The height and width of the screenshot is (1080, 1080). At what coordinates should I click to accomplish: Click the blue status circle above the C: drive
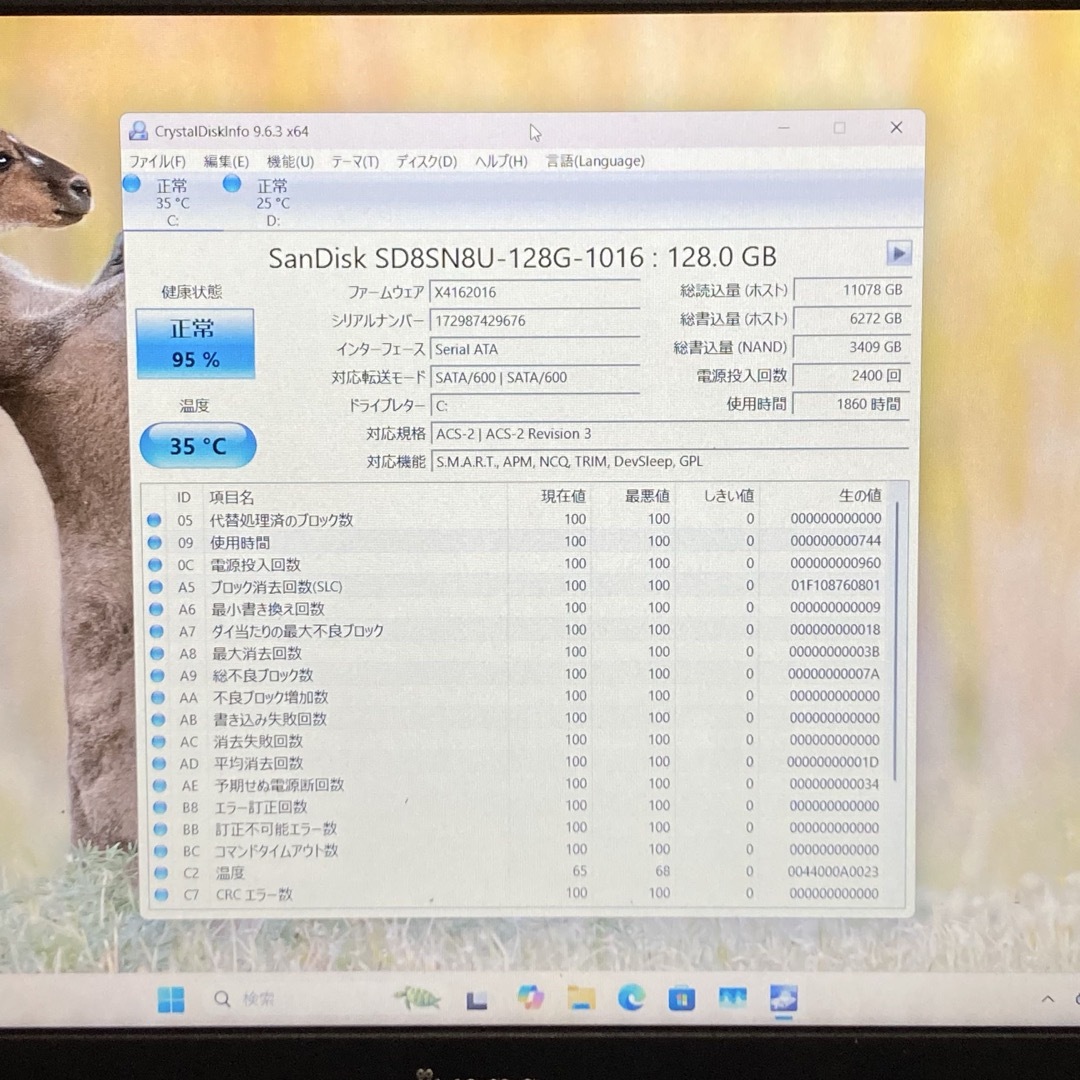[x=132, y=184]
